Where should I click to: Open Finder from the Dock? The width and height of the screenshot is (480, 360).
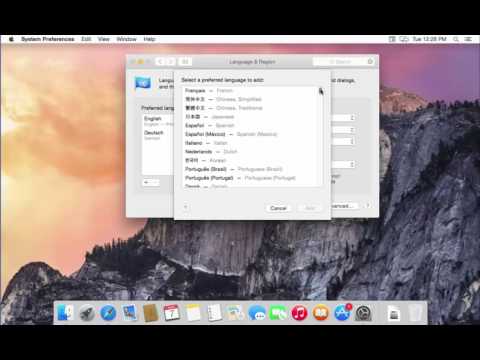(x=65, y=313)
